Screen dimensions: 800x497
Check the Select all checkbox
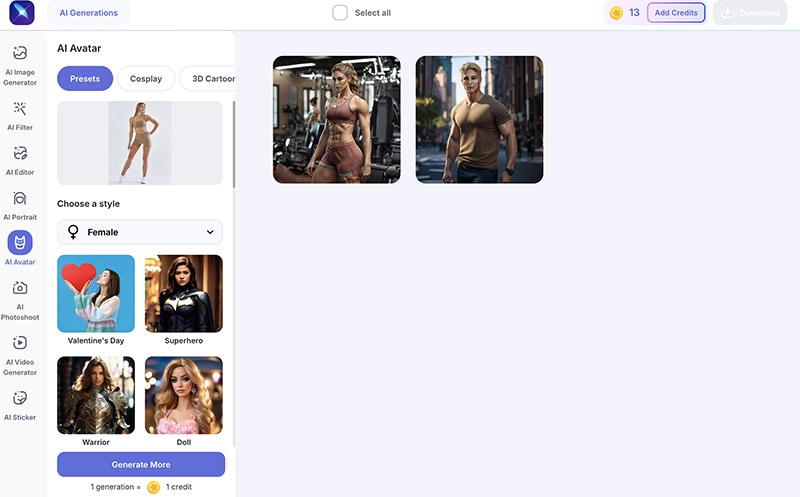coord(340,13)
